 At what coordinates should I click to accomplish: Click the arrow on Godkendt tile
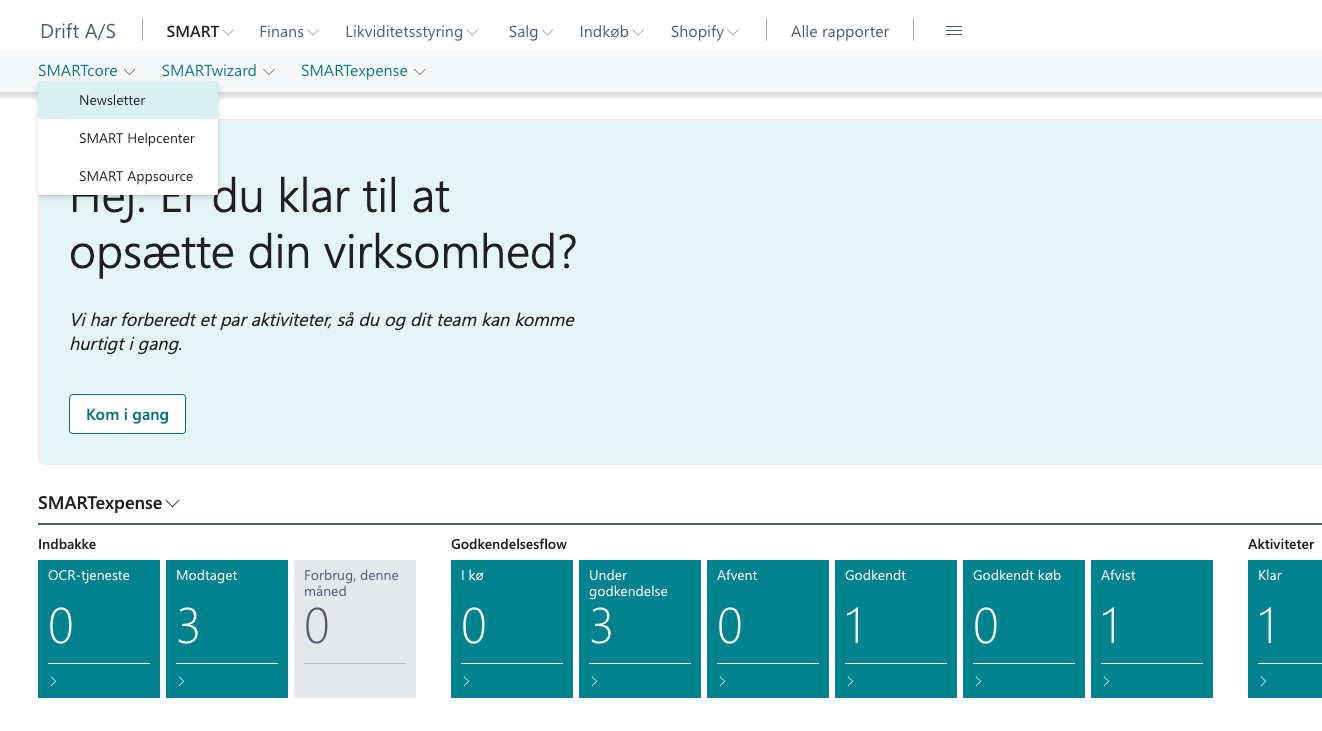(x=851, y=681)
